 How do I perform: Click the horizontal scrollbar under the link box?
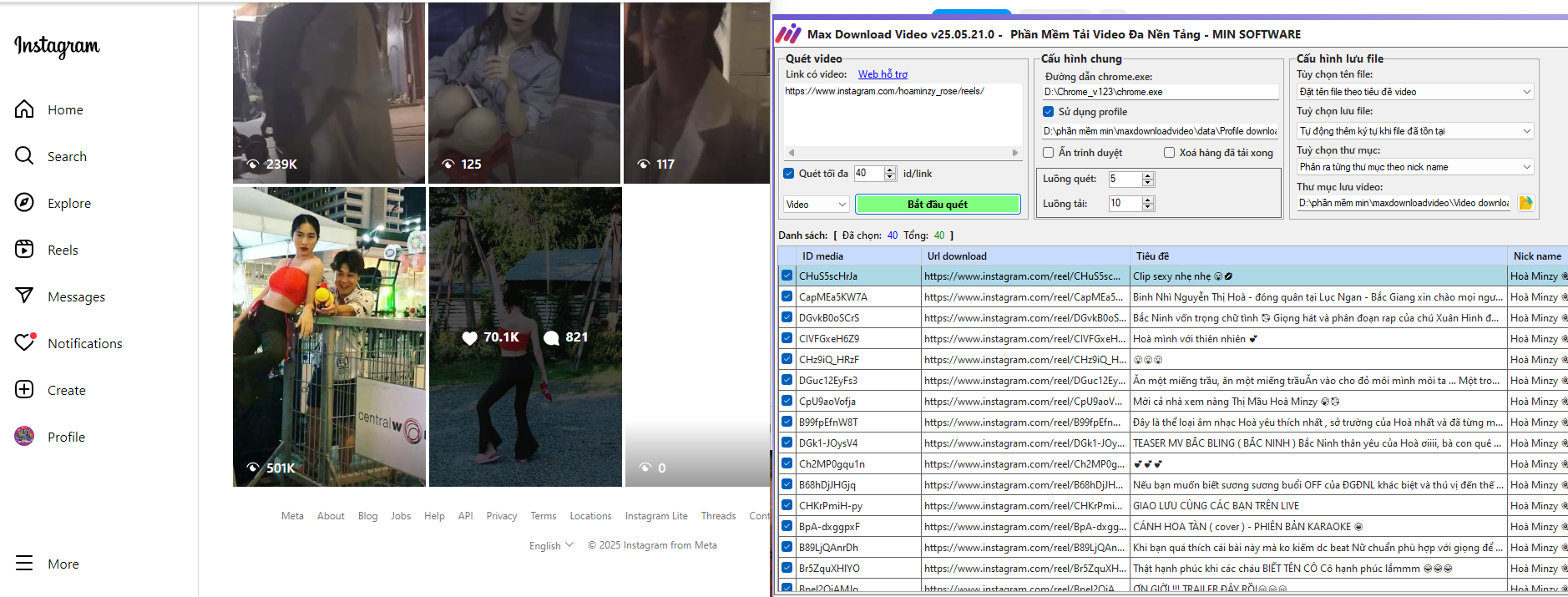pyautogui.click(x=902, y=153)
